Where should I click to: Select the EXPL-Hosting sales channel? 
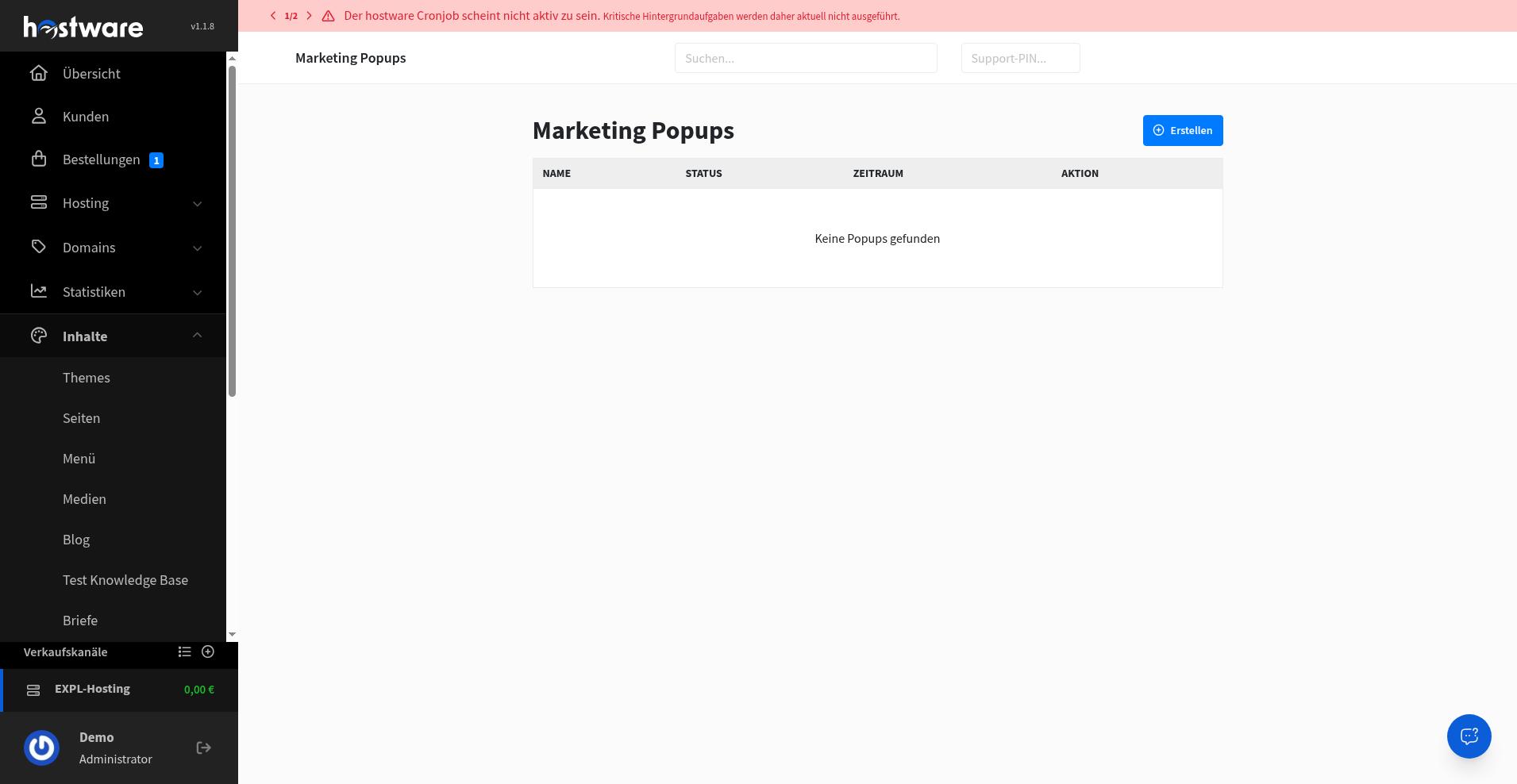pyautogui.click(x=119, y=690)
